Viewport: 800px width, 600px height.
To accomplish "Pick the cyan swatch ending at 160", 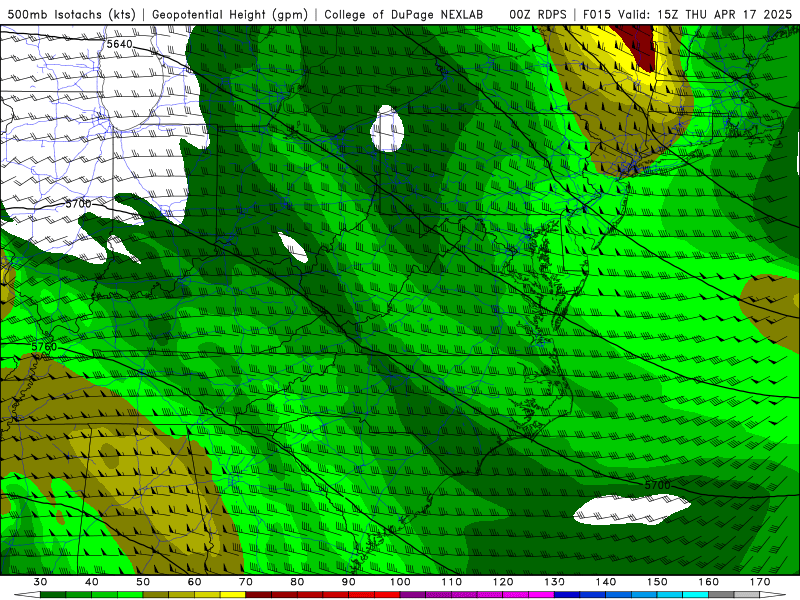I will pyautogui.click(x=695, y=594).
